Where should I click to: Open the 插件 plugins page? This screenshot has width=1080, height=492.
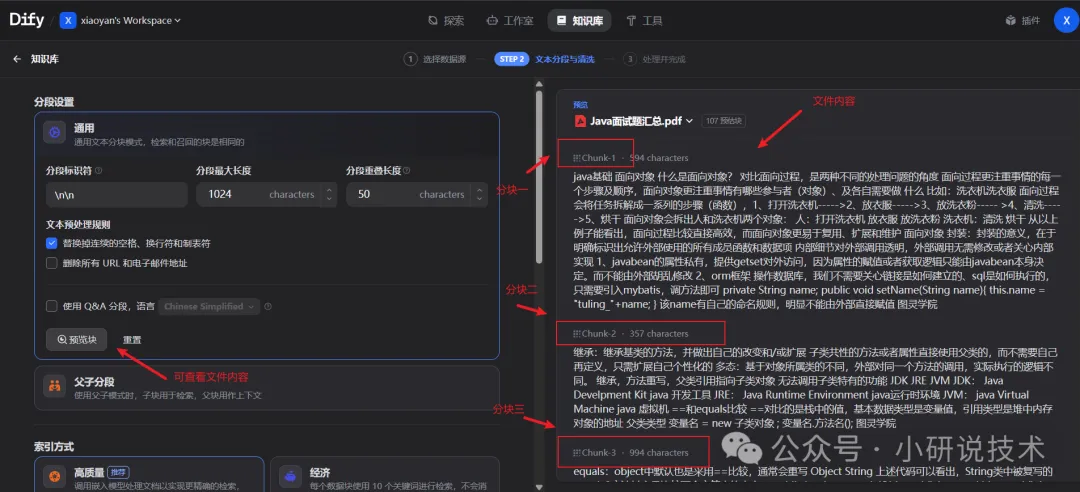1023,21
